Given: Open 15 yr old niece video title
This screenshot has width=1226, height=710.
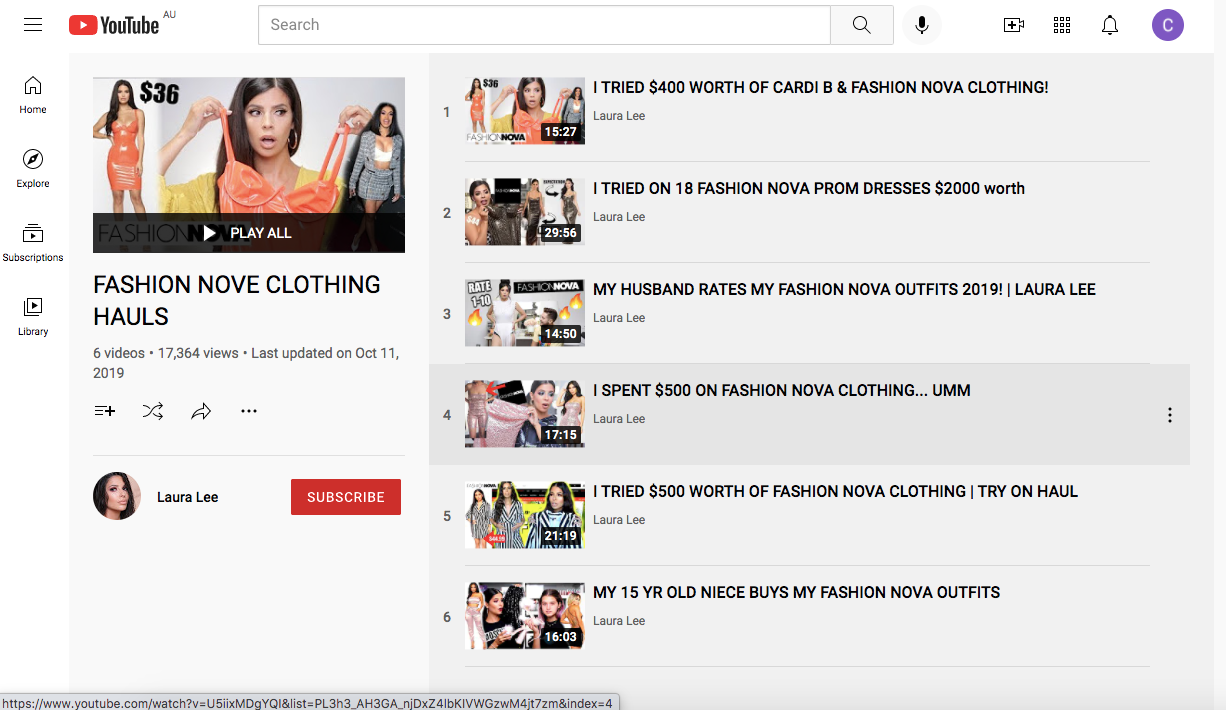Looking at the screenshot, I should [x=796, y=593].
